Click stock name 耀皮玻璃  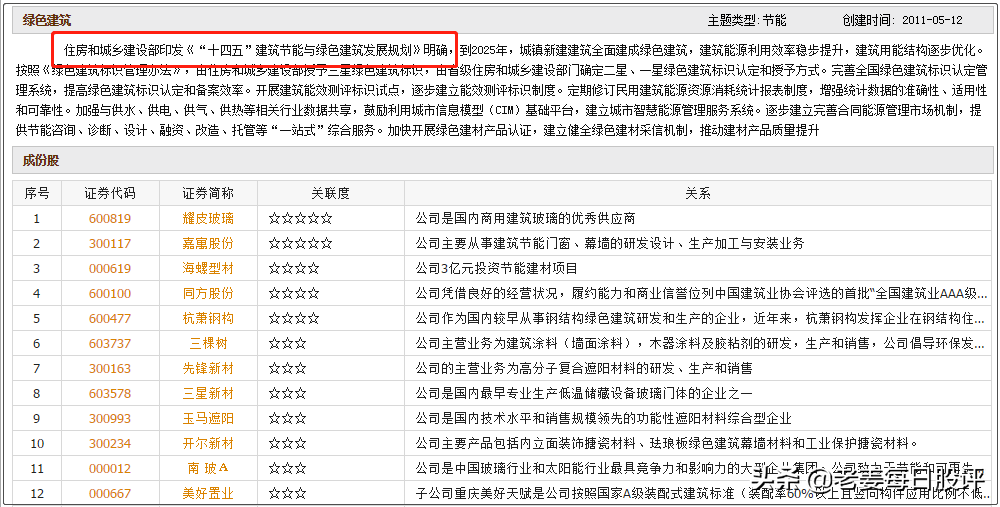coord(208,219)
